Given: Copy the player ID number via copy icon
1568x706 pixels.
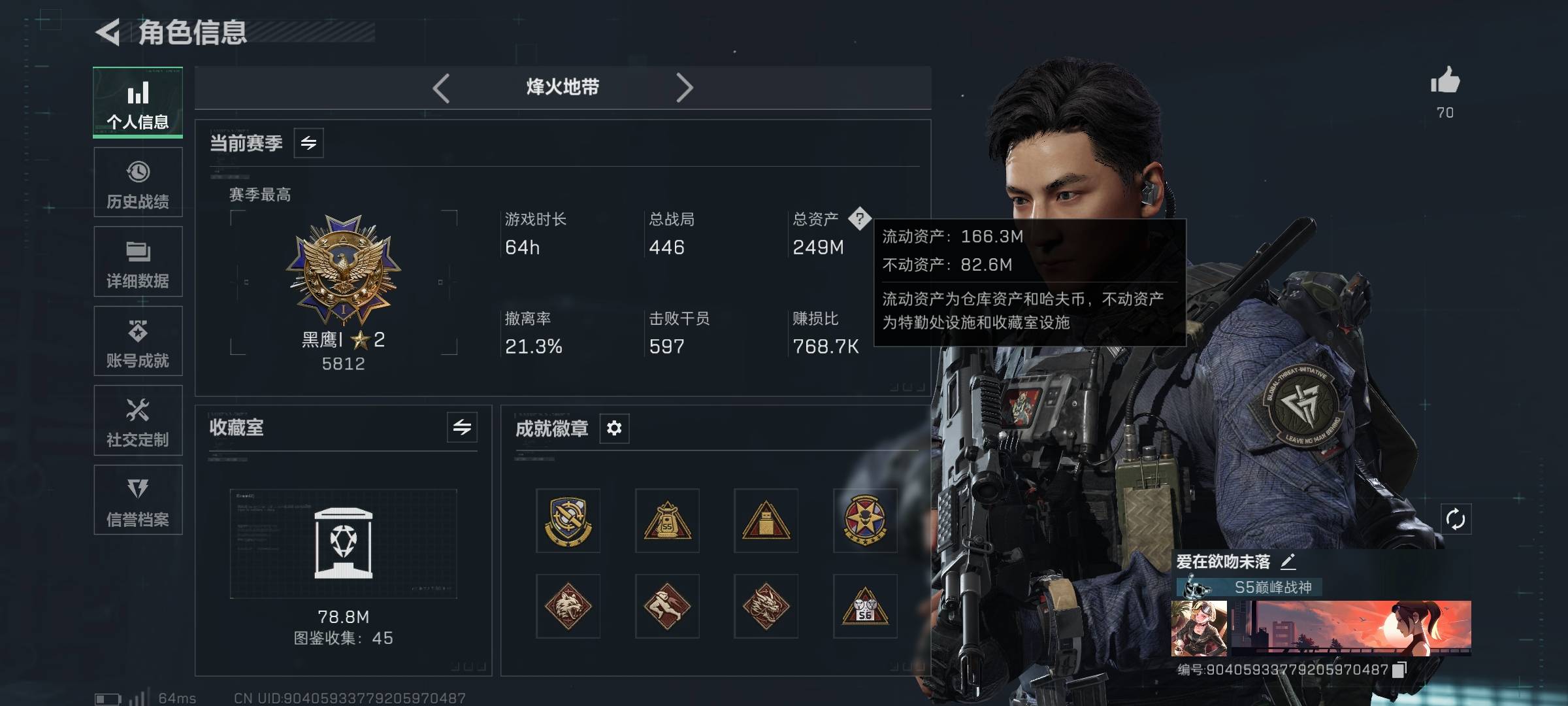Looking at the screenshot, I should (x=1398, y=670).
